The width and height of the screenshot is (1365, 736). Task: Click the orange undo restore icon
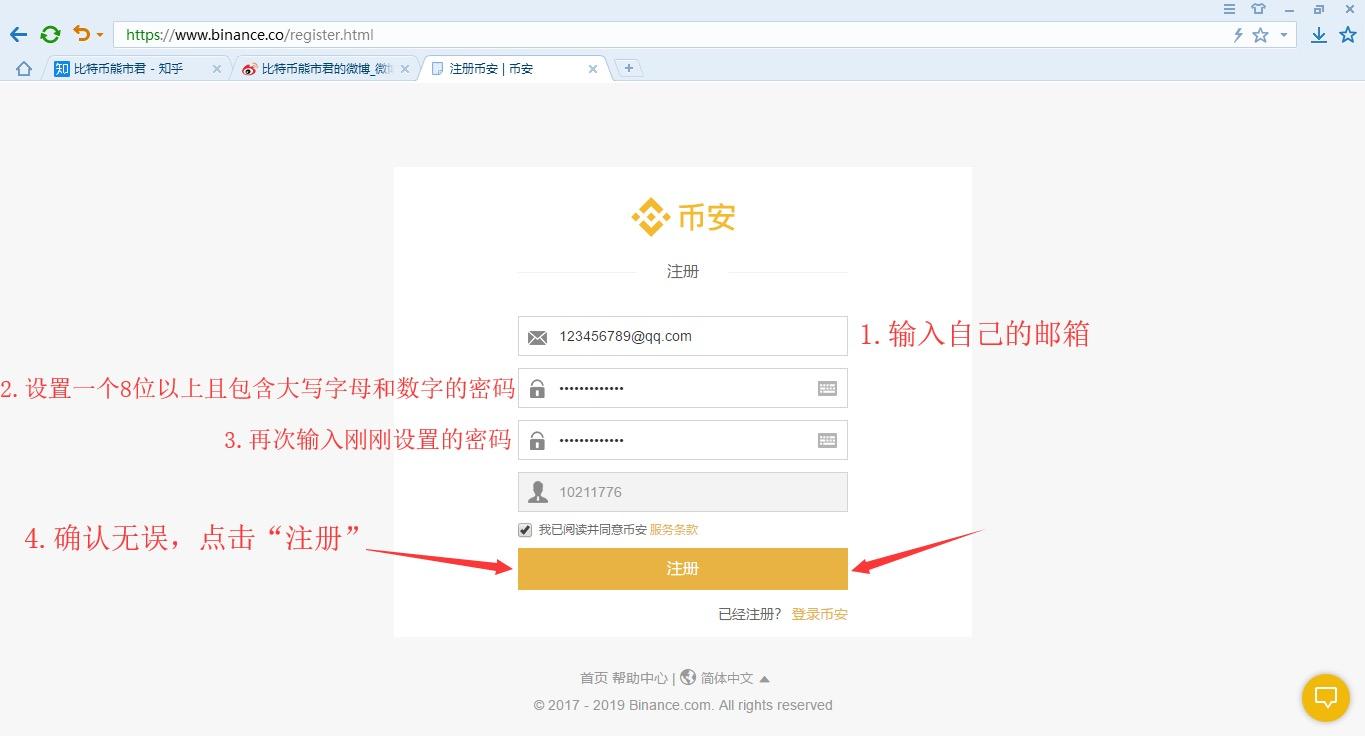coord(81,34)
